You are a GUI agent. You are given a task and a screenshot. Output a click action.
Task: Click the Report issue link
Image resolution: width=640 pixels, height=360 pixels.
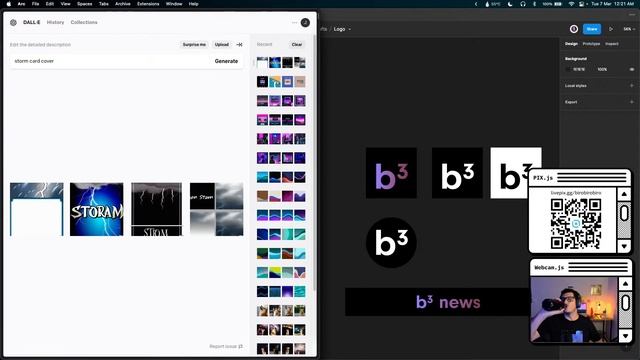tap(226, 346)
